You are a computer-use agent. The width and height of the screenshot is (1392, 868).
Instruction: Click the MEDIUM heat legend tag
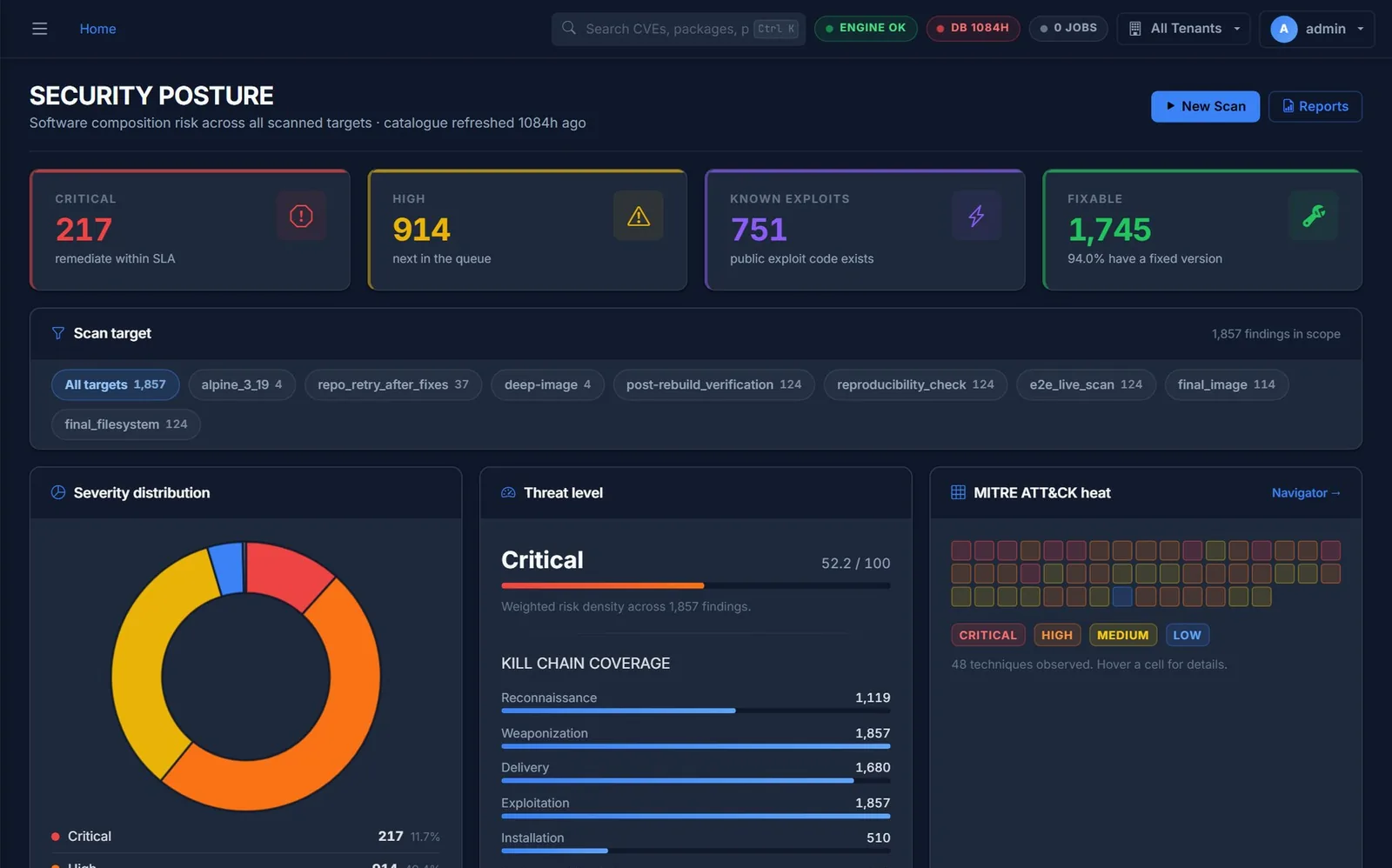1122,635
